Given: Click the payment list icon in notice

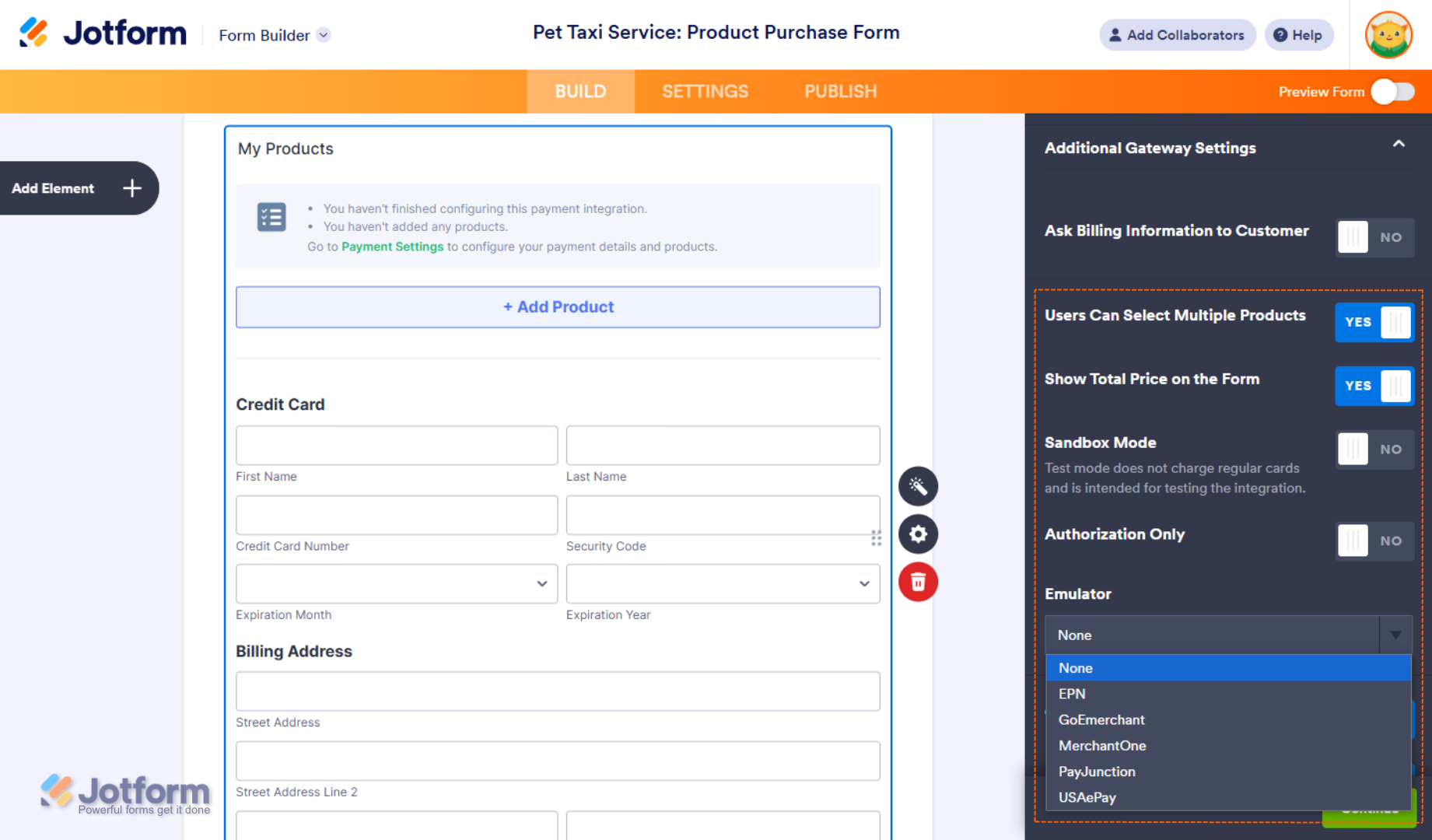Looking at the screenshot, I should point(271,217).
